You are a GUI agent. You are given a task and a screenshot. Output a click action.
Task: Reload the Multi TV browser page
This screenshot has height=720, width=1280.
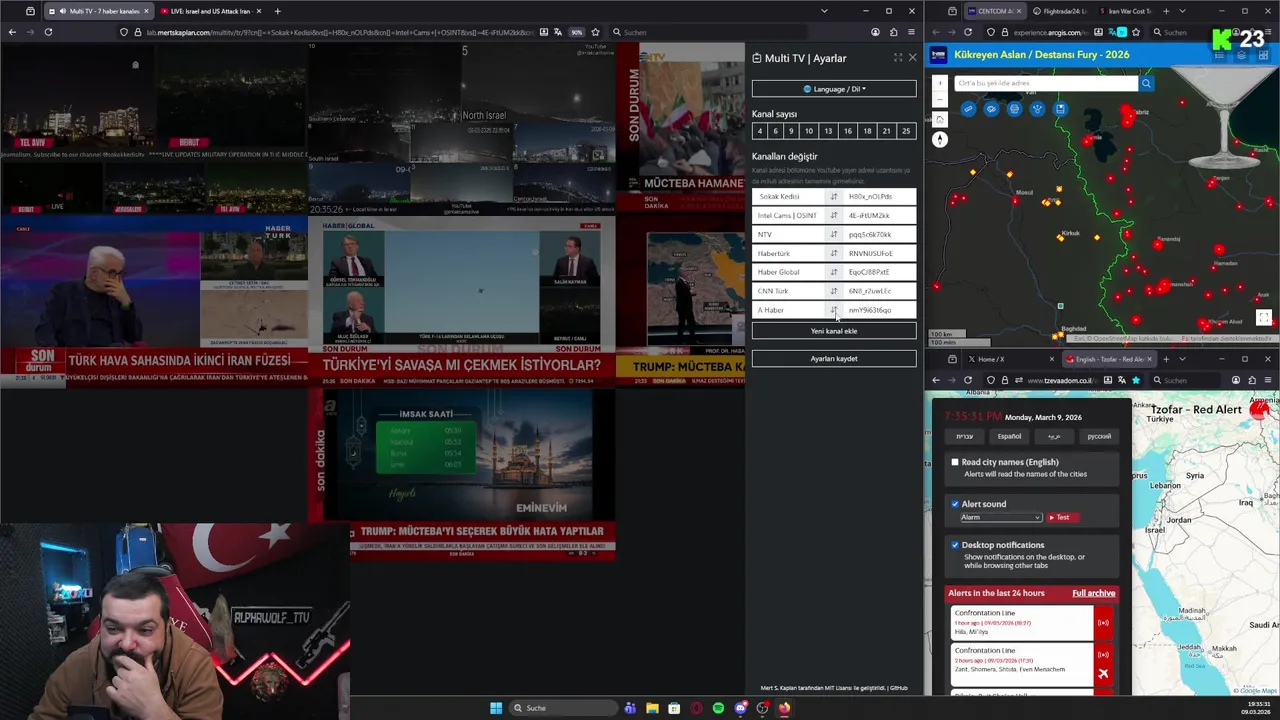point(48,32)
